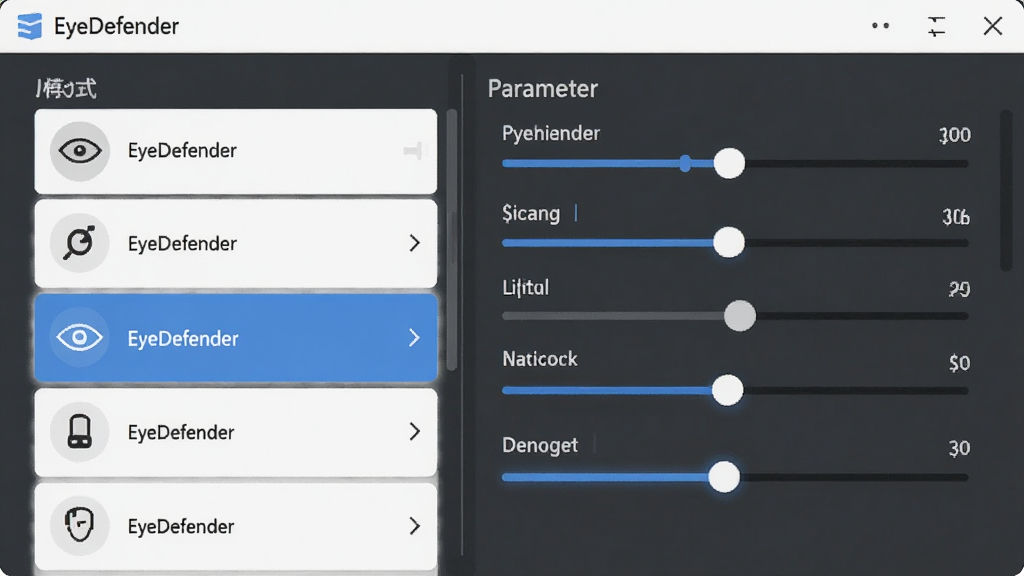Select the EyeDefender label beside the white-row eye icon

(x=182, y=151)
